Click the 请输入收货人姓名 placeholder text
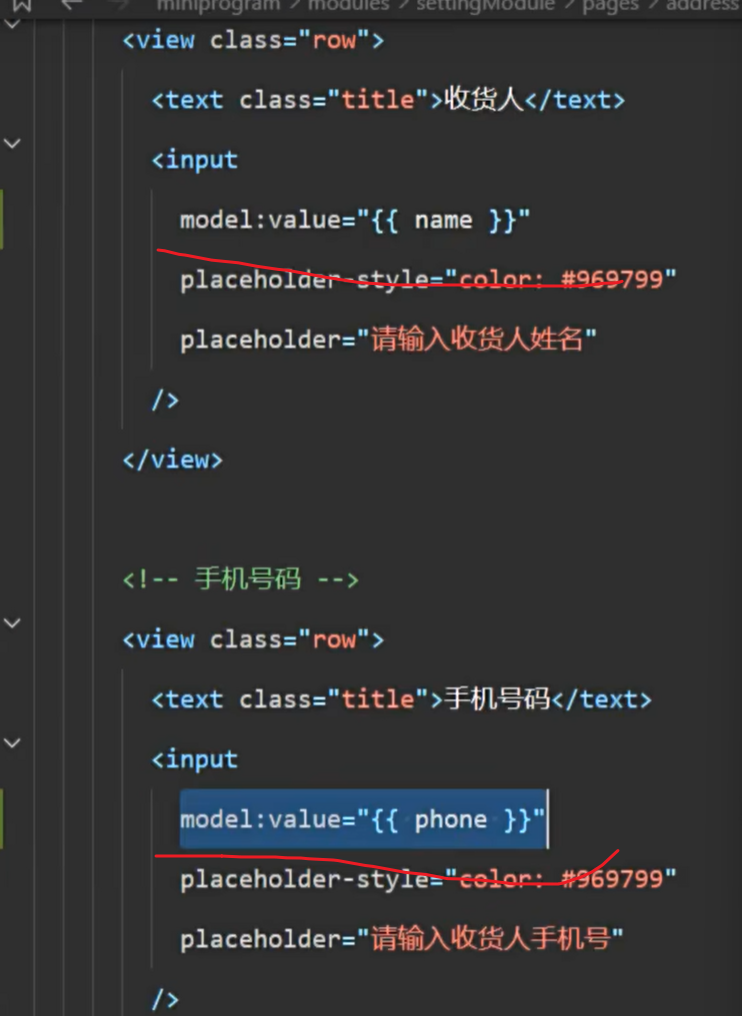Viewport: 742px width, 1016px height. click(477, 340)
